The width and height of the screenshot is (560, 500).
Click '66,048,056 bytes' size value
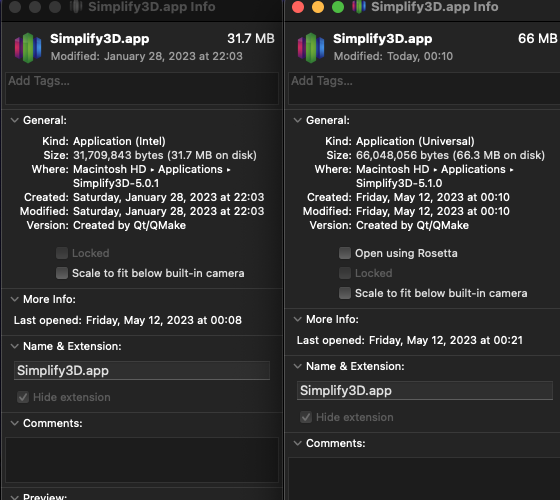402,155
